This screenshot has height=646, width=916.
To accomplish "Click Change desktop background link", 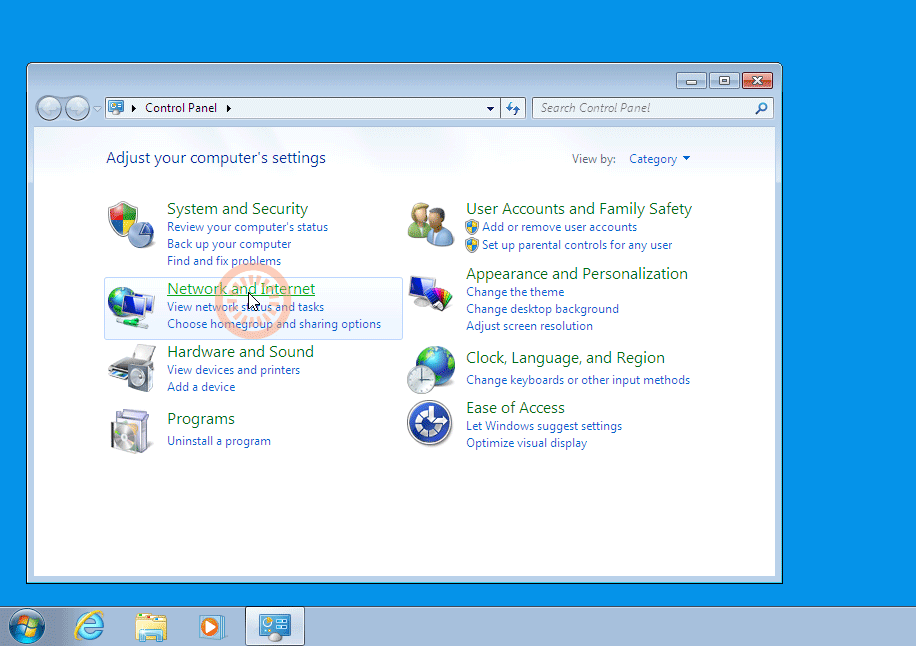I will tap(542, 308).
